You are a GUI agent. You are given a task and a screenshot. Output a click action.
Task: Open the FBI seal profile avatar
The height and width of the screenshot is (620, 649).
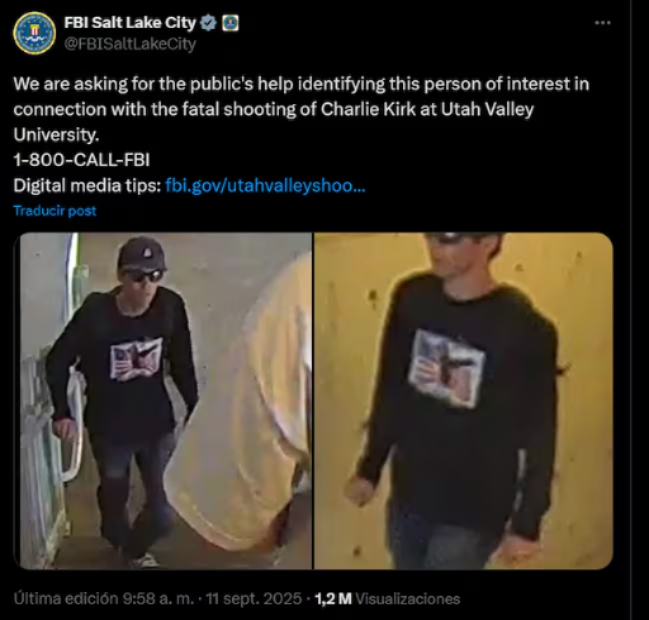[x=34, y=33]
